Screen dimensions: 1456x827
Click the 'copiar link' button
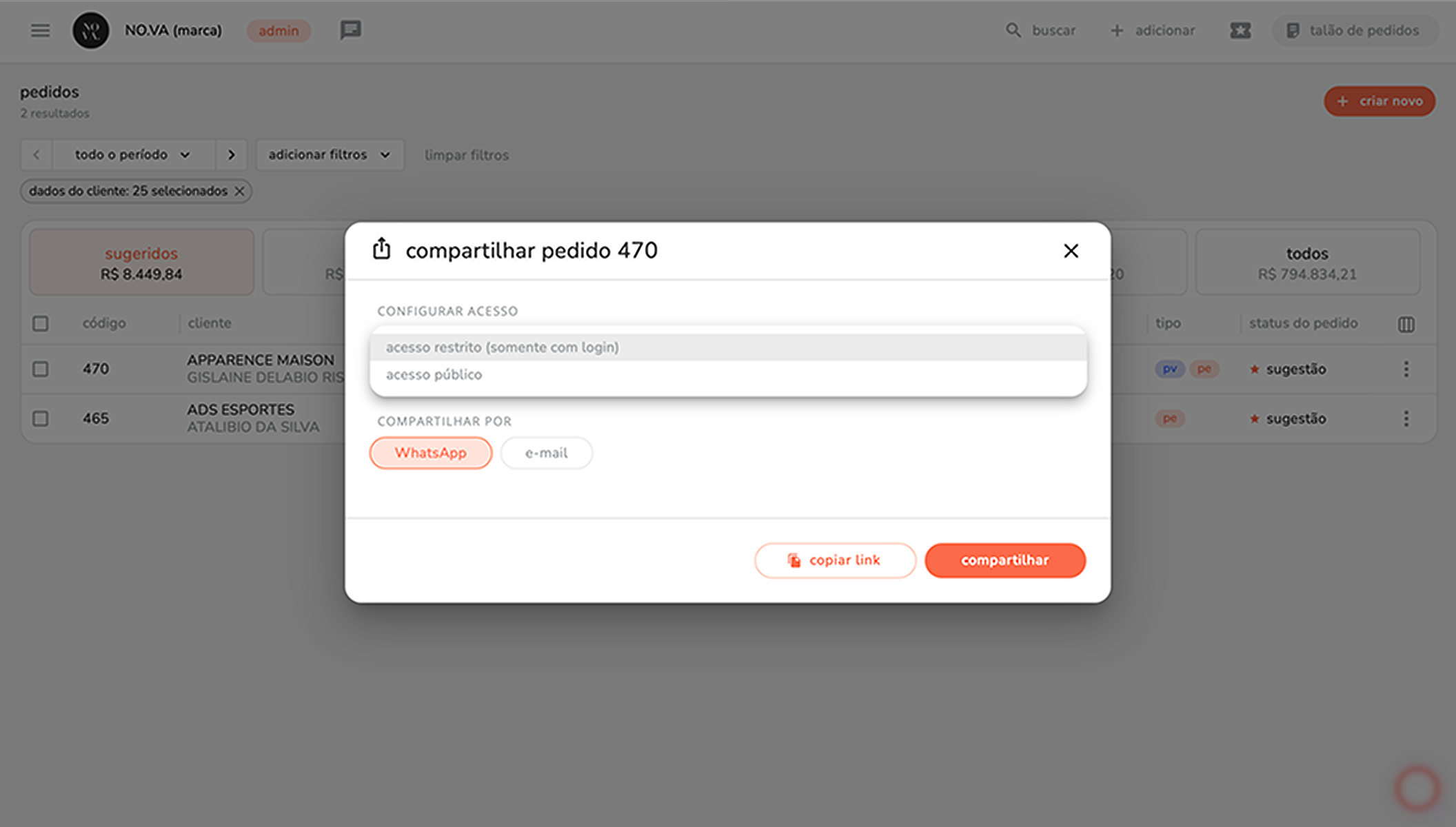[x=834, y=560]
